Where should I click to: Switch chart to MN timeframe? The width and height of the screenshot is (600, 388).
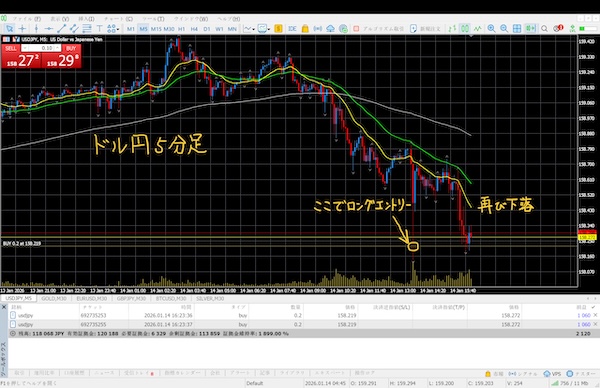pyautogui.click(x=232, y=29)
